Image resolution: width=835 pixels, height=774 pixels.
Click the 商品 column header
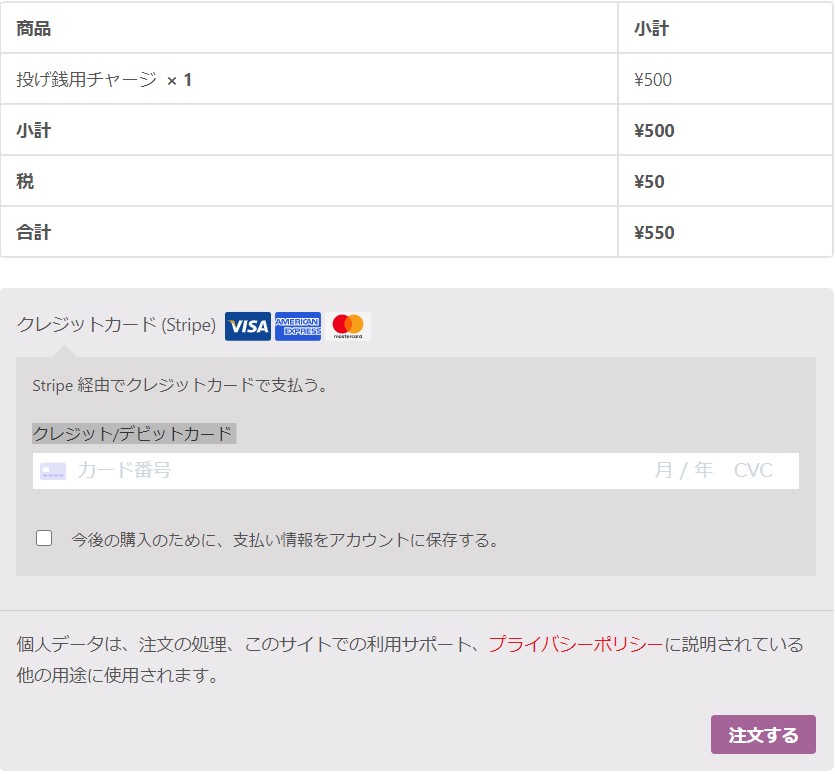[33, 28]
